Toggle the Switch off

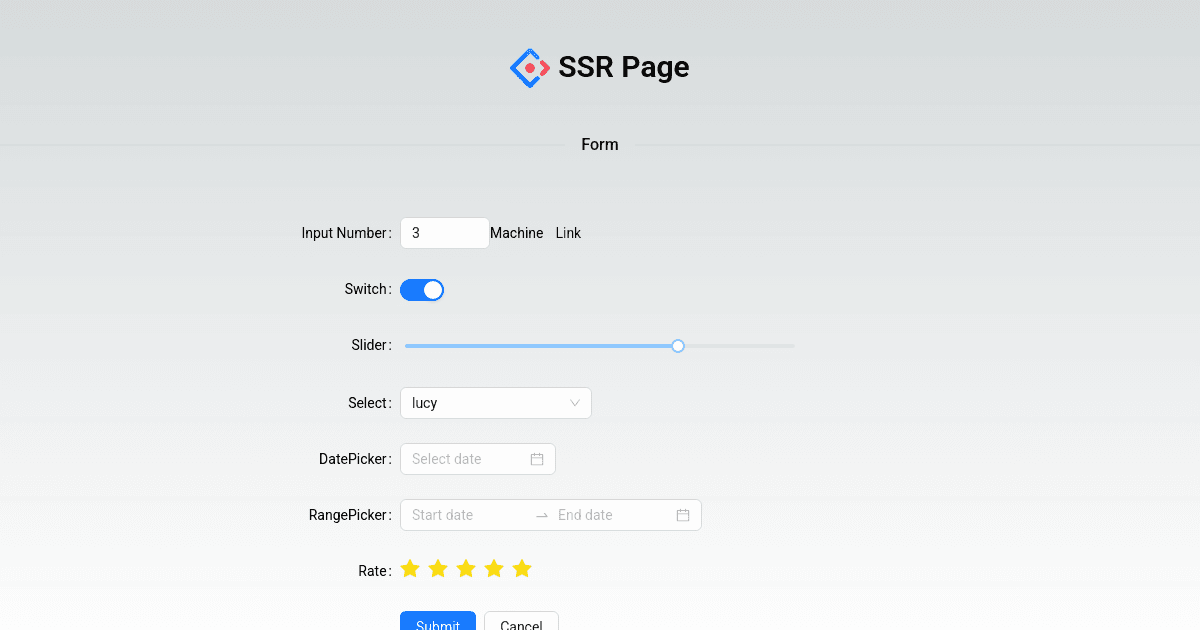[x=421, y=289]
